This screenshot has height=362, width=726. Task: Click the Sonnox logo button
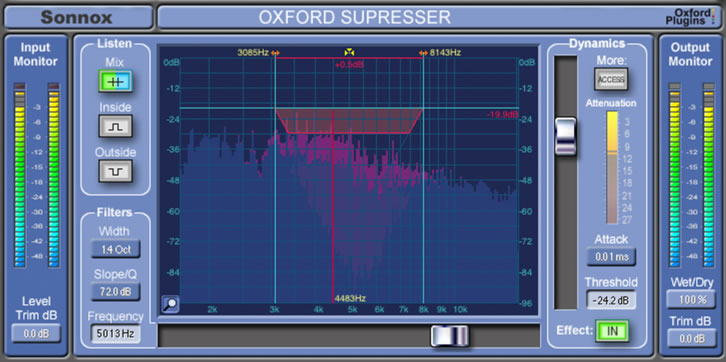(x=77, y=18)
